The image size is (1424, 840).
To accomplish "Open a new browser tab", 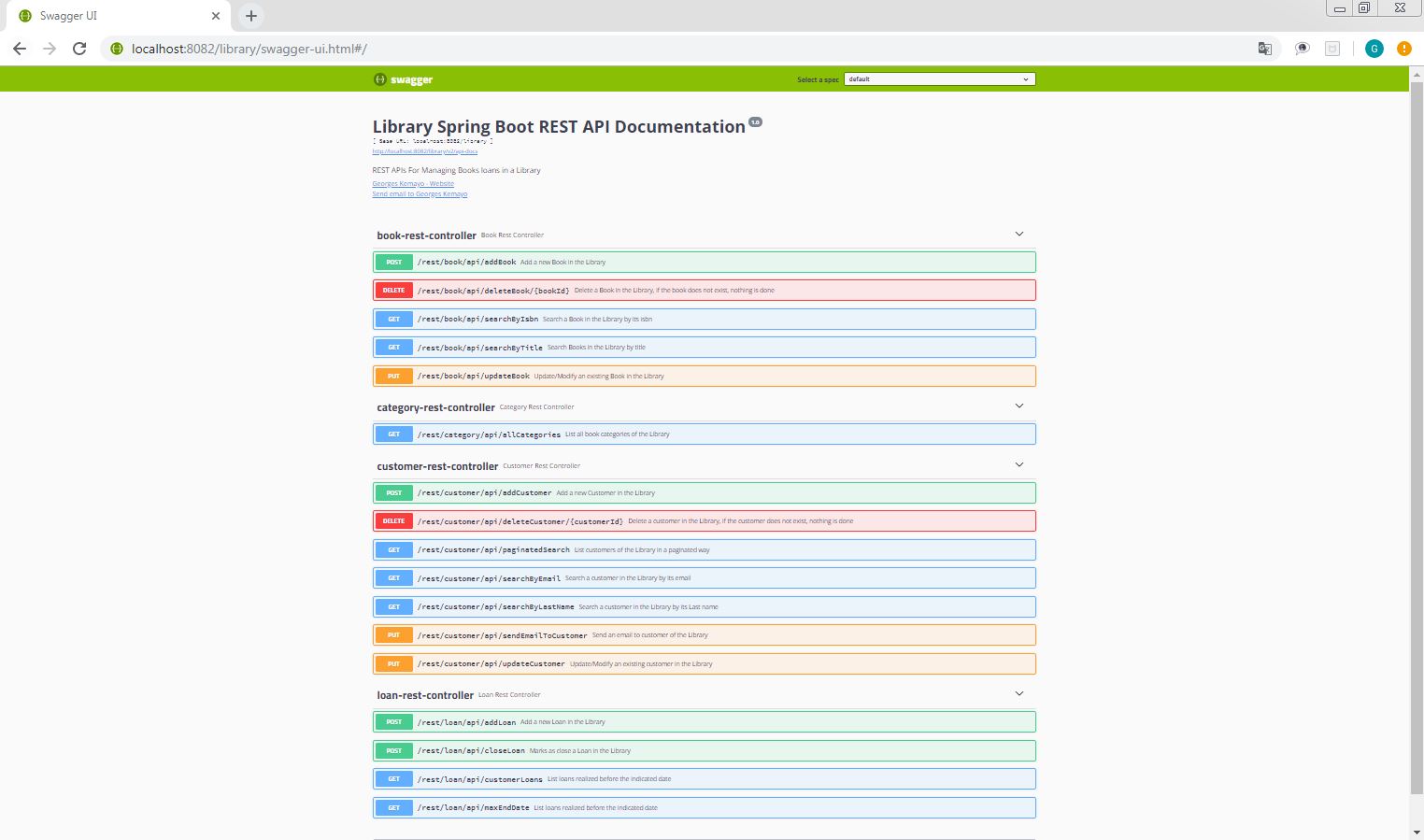I will pos(251,16).
